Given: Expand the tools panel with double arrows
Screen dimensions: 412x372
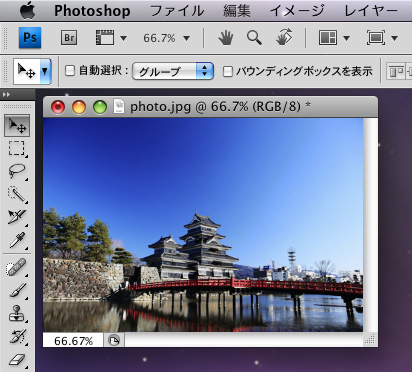Looking at the screenshot, I should click(6, 95).
